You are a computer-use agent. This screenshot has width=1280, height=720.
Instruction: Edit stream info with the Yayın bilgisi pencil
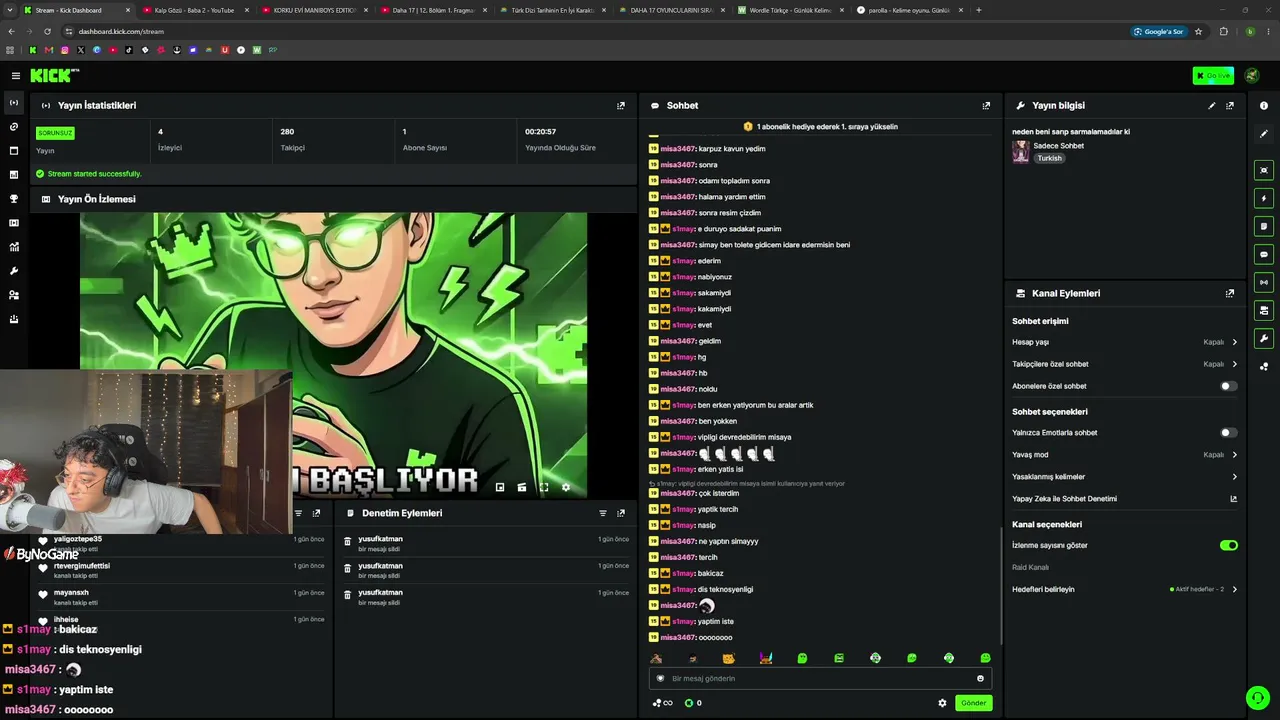click(x=1212, y=105)
